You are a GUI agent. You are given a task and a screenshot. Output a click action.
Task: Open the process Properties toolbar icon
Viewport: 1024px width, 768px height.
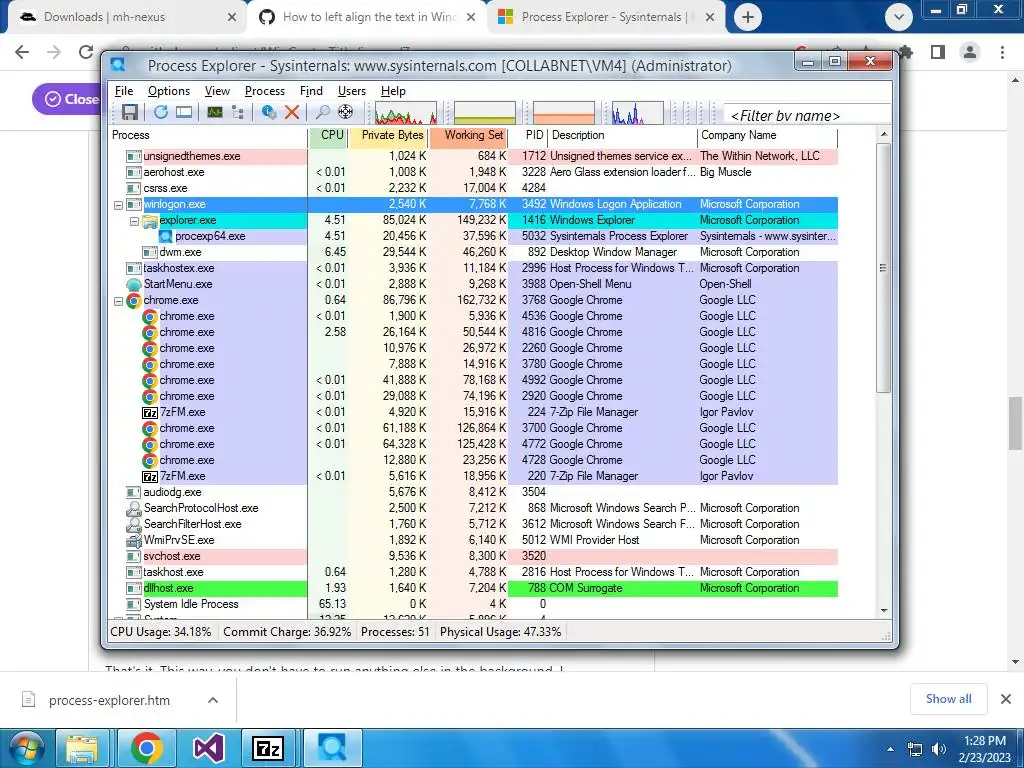pyautogui.click(x=268, y=112)
